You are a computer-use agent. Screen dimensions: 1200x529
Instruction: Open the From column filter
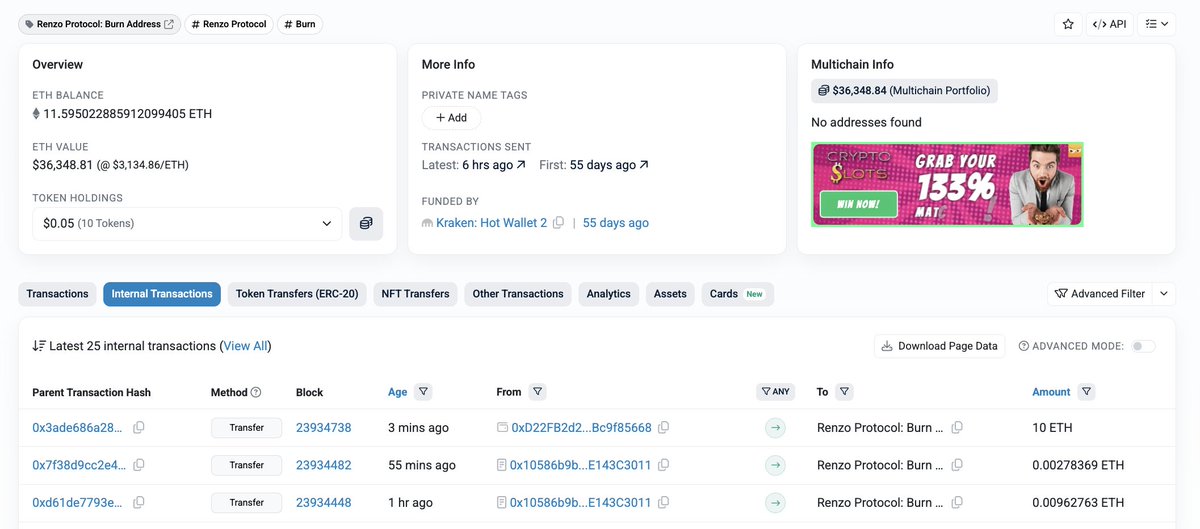point(538,392)
